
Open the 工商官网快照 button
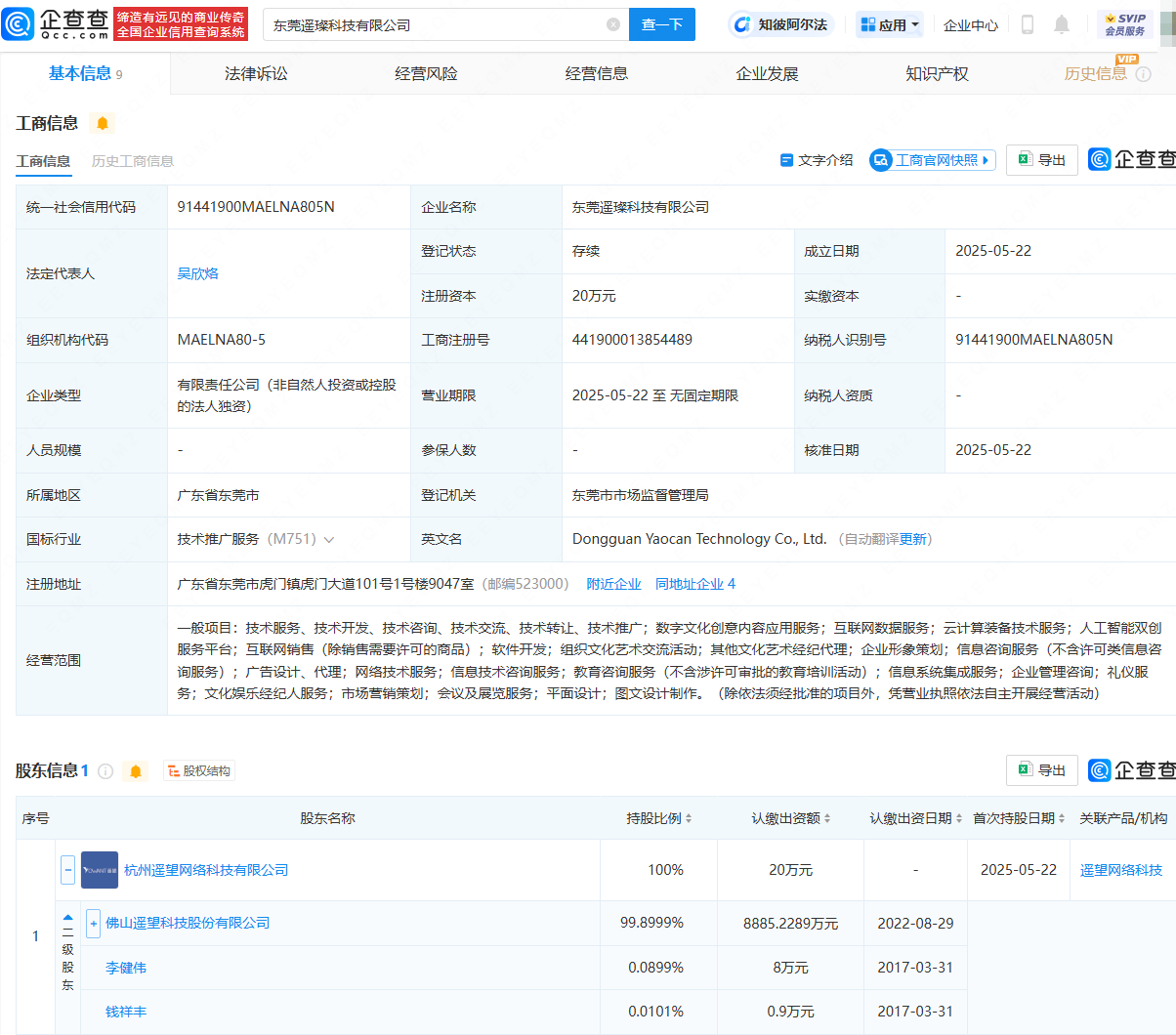(x=933, y=160)
